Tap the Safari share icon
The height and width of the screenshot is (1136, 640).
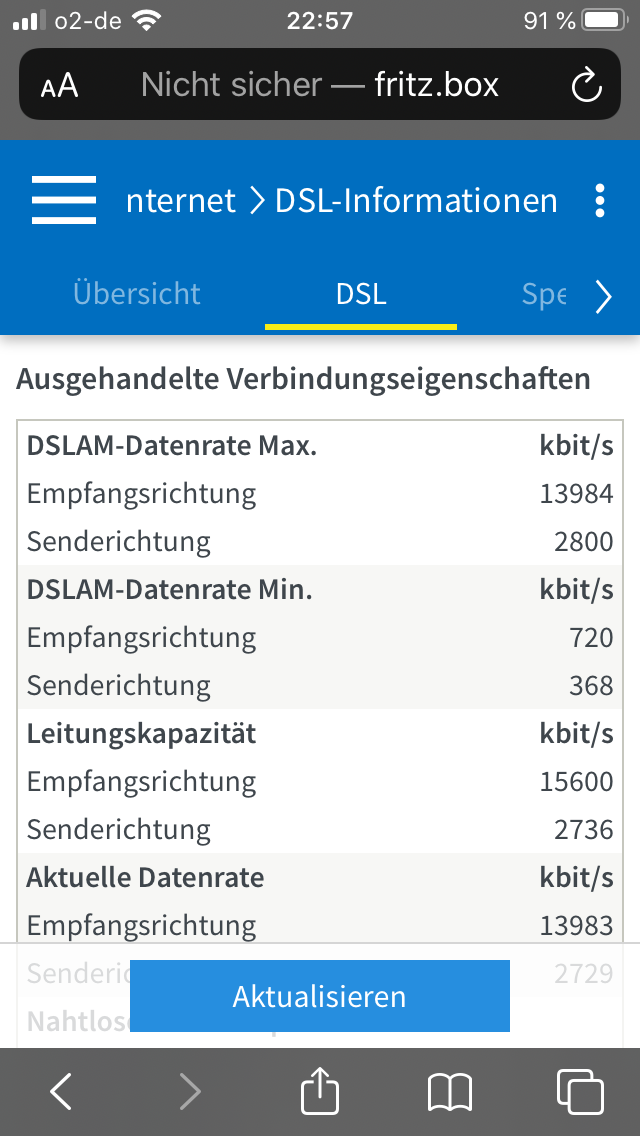[x=320, y=1090]
